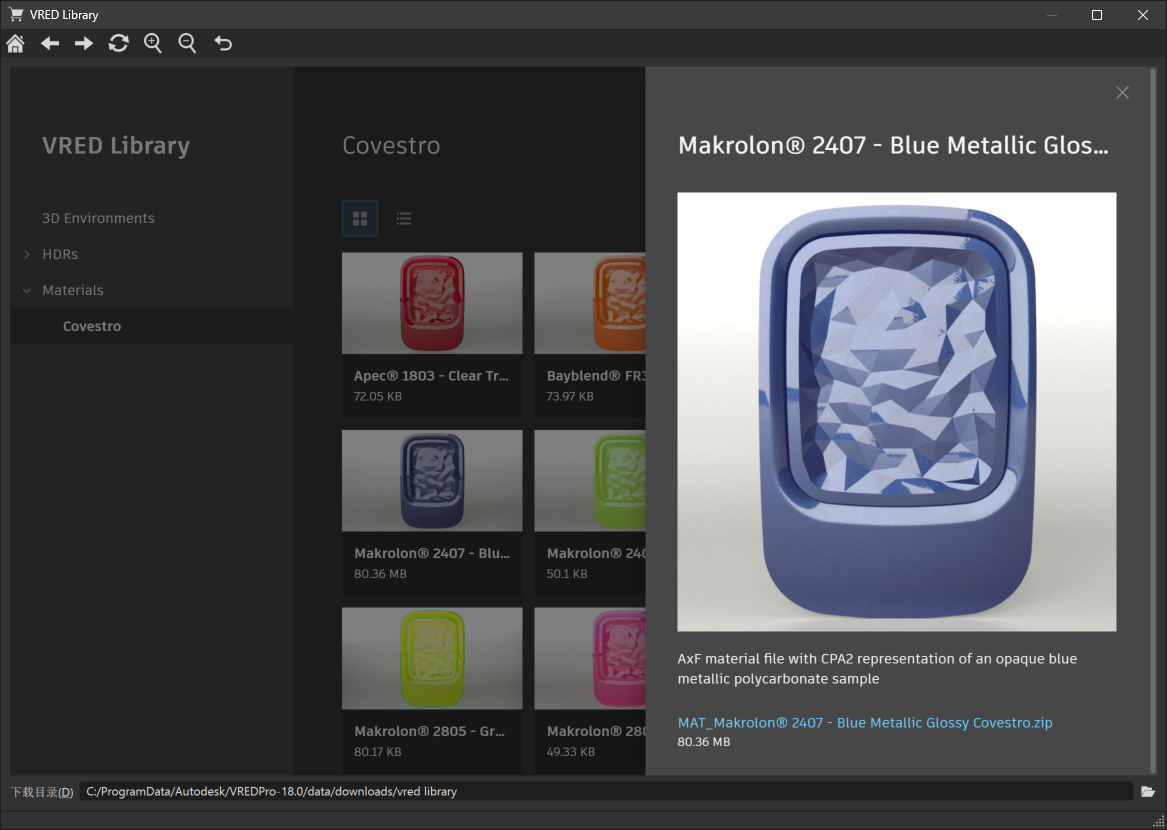1167x830 pixels.
Task: Download MAT_Makrolon 2407 Blue Metallic Glossy Covestro.zip
Action: coord(865,722)
